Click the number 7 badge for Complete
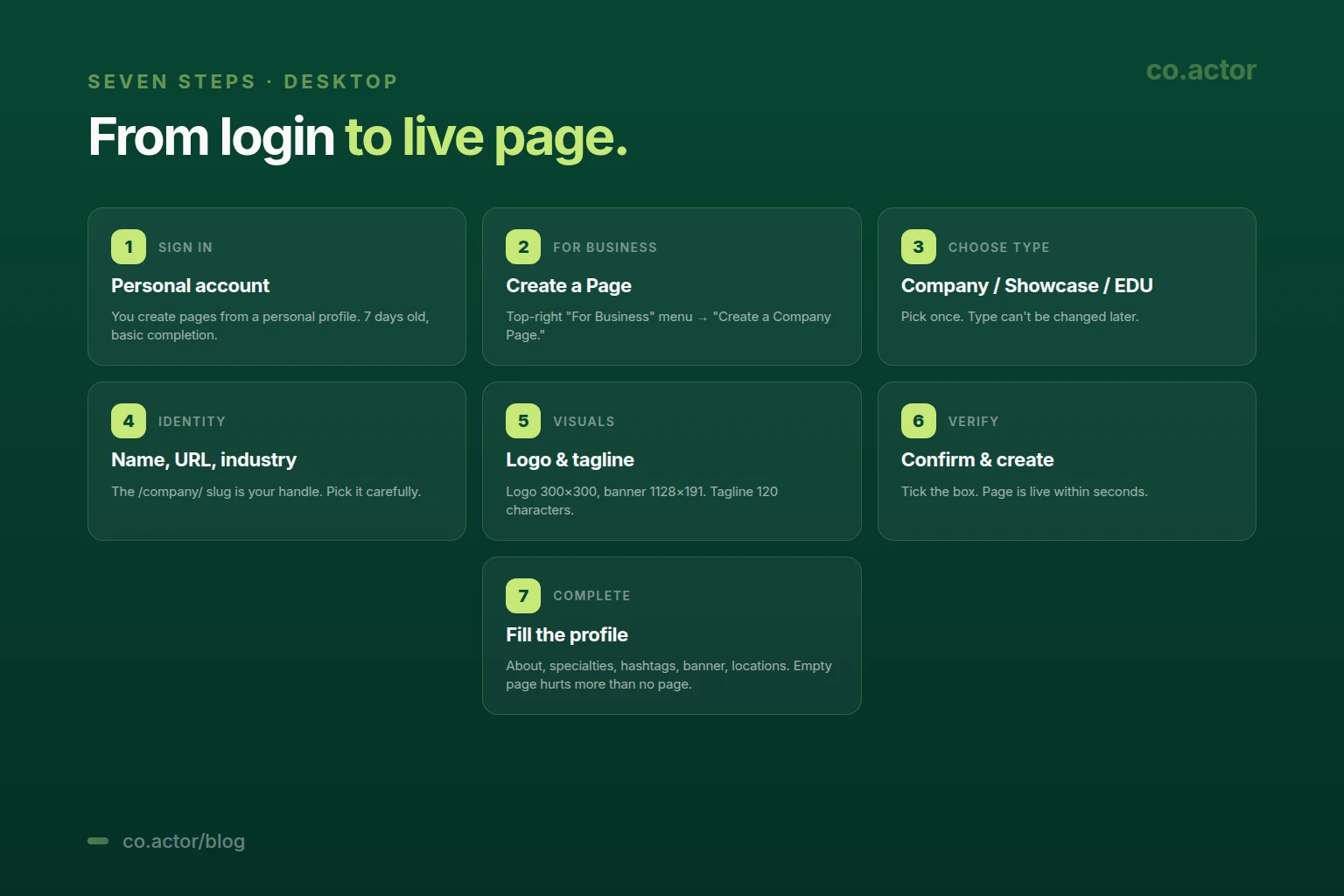Screen dimensions: 1344x896 click(523, 596)
